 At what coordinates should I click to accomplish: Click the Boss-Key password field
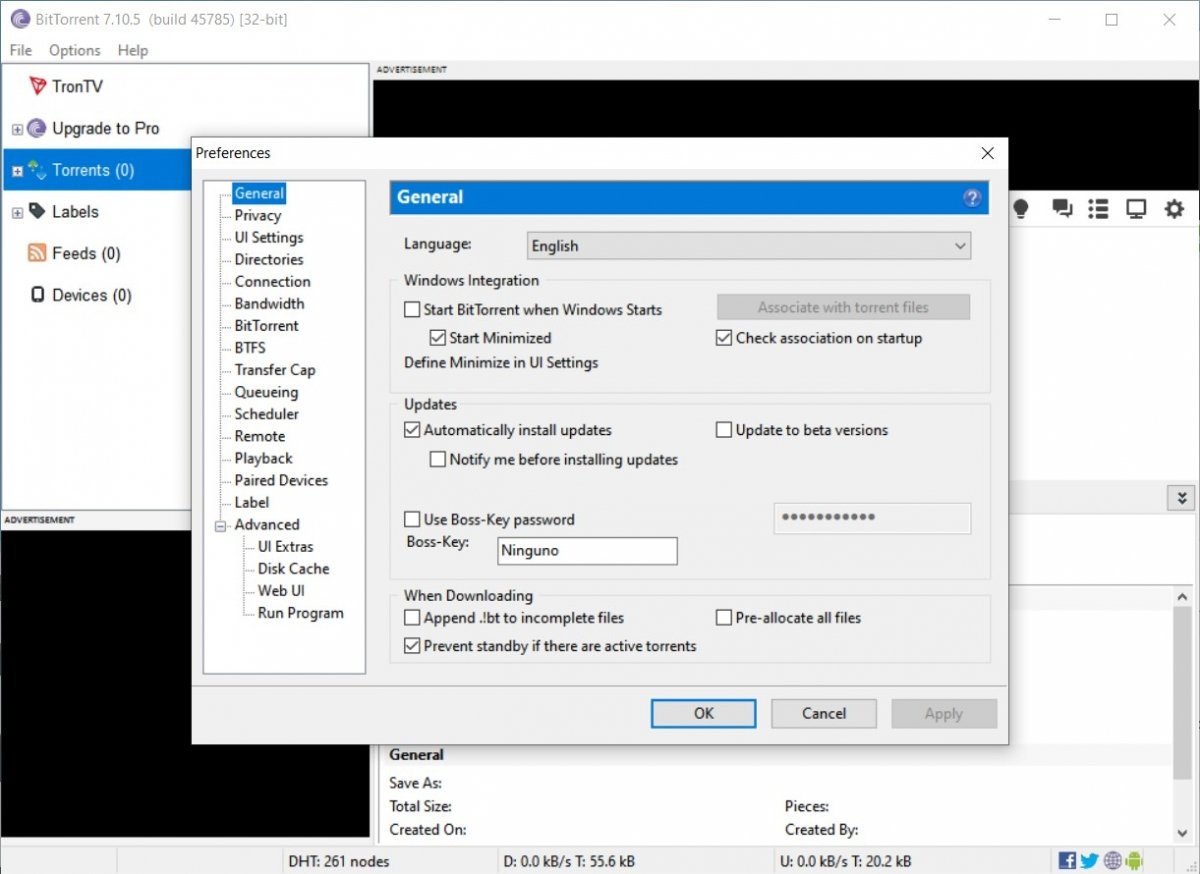[x=872, y=518]
